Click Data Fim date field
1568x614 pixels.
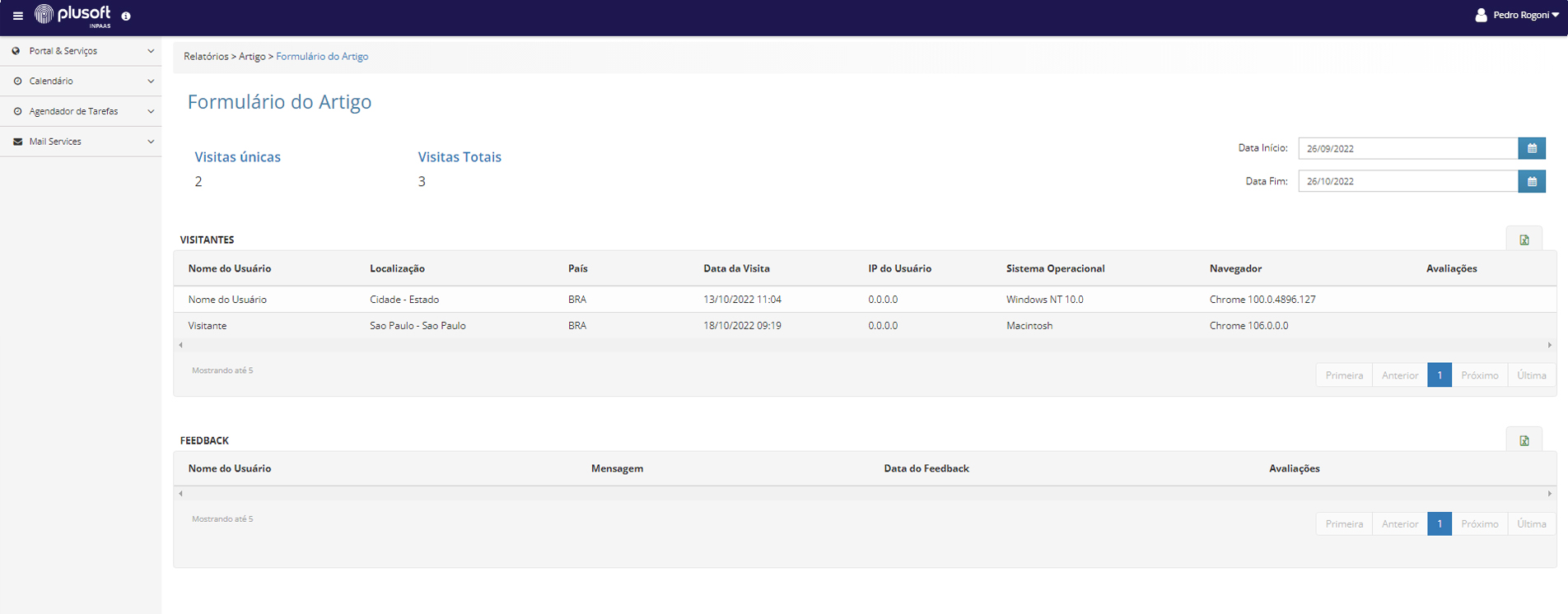pos(1408,181)
